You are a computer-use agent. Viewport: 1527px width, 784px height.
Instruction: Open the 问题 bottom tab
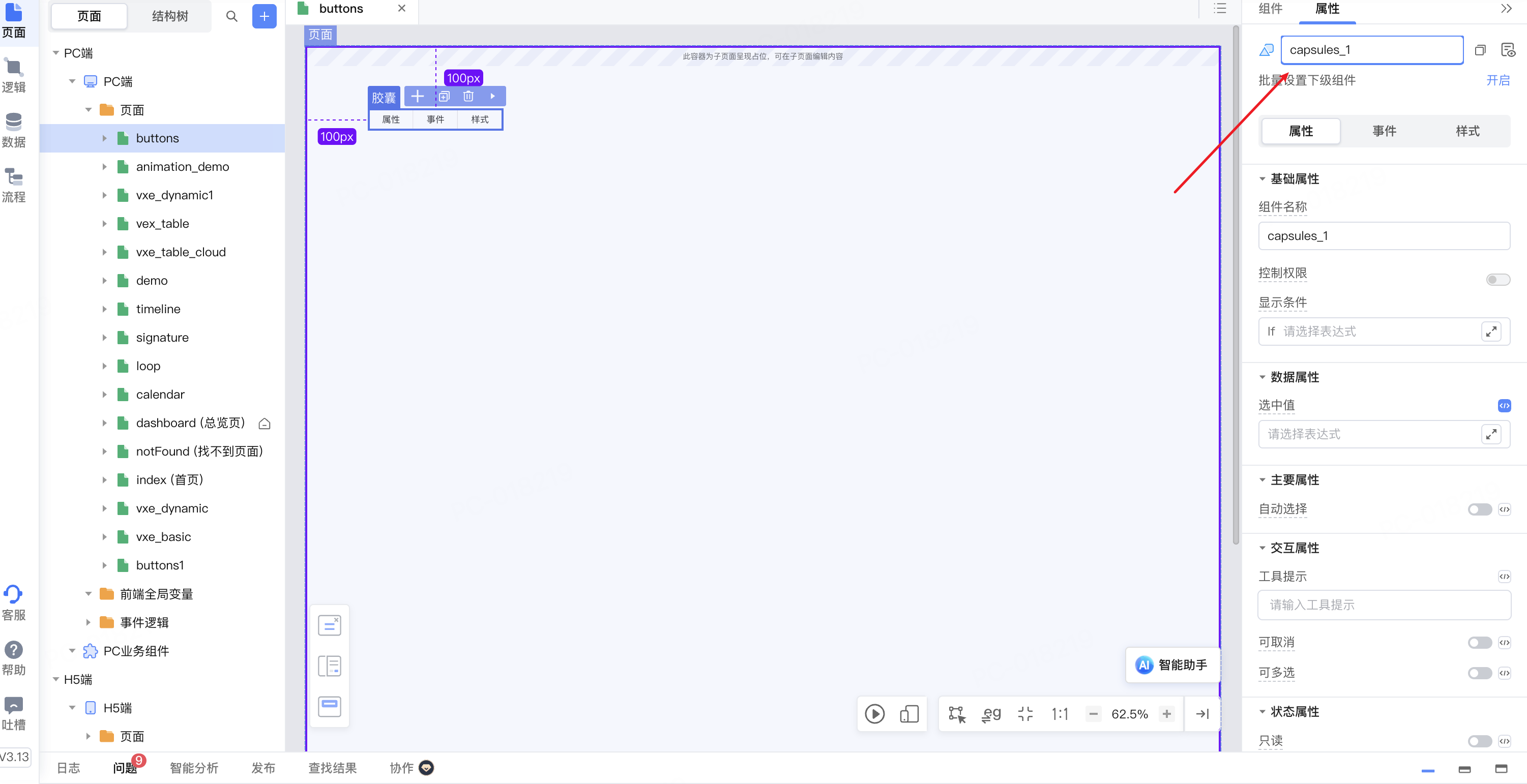tap(125, 769)
